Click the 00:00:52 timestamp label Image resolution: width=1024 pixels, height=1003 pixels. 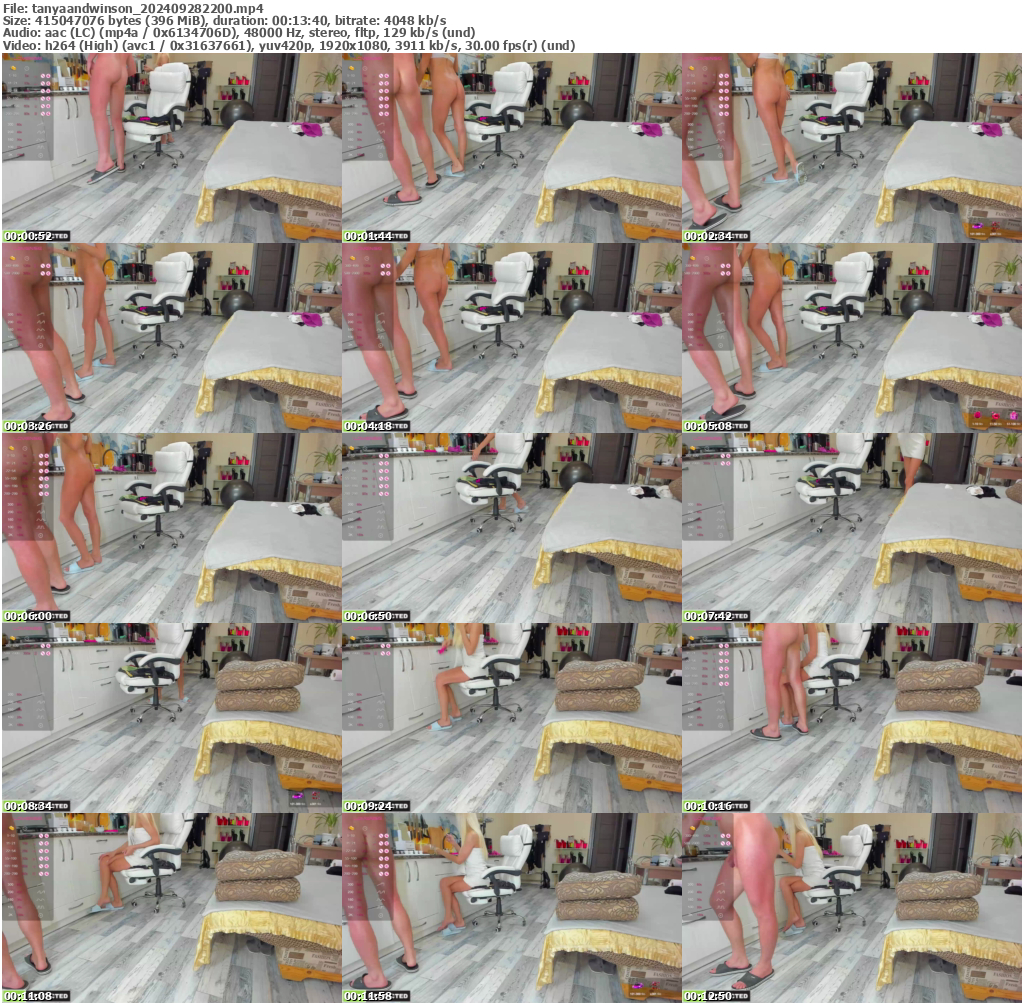[28, 237]
